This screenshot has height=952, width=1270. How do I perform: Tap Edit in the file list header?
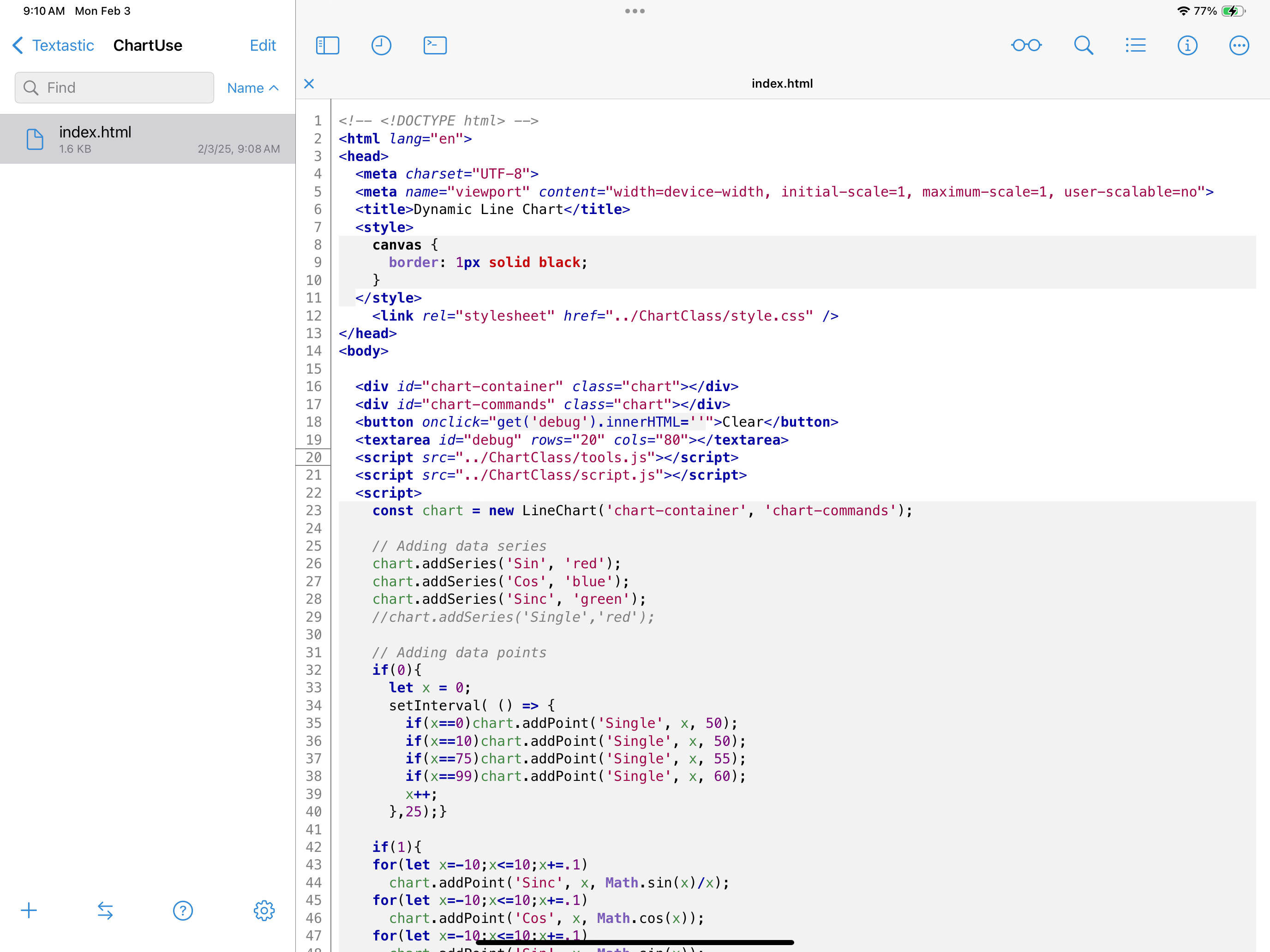click(263, 45)
